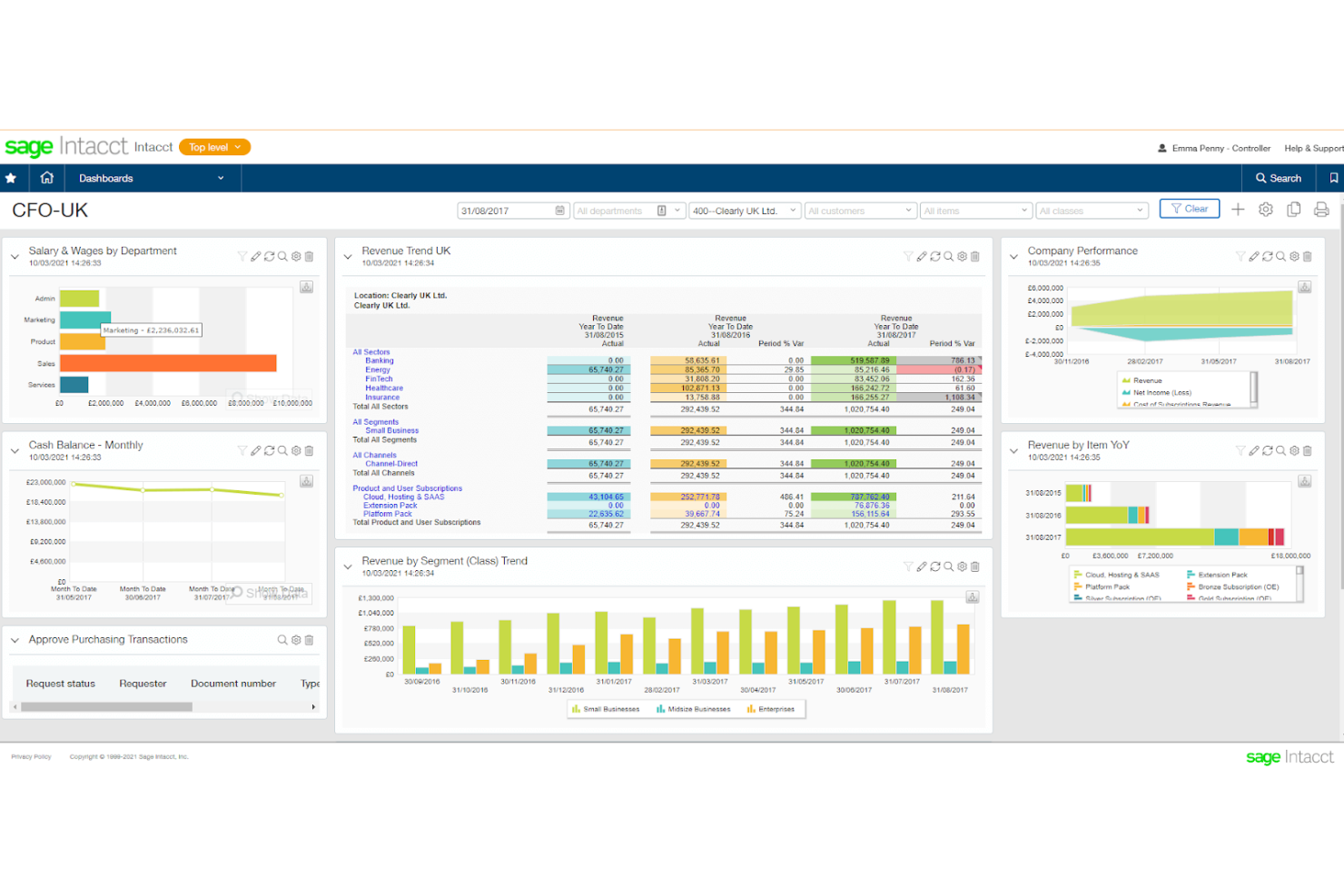Open Emma Penny - Controller user menu

(x=1213, y=148)
